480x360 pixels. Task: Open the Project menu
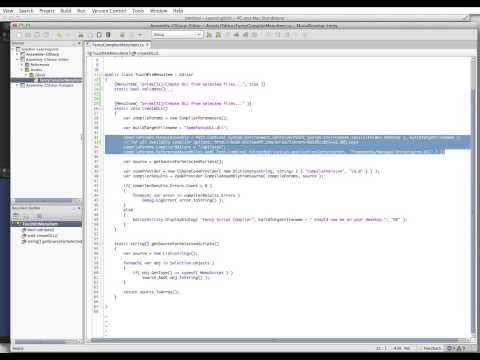pos(47,11)
